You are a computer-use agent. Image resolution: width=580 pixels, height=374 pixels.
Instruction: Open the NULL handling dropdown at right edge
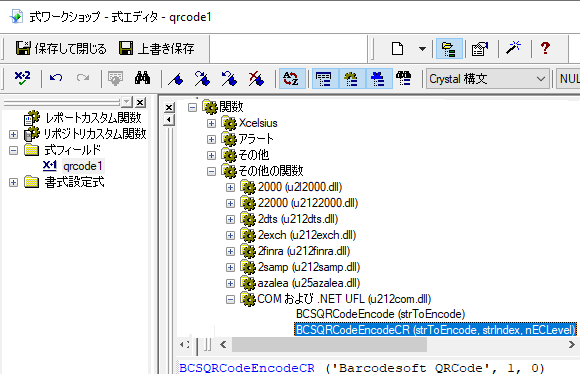[569, 79]
